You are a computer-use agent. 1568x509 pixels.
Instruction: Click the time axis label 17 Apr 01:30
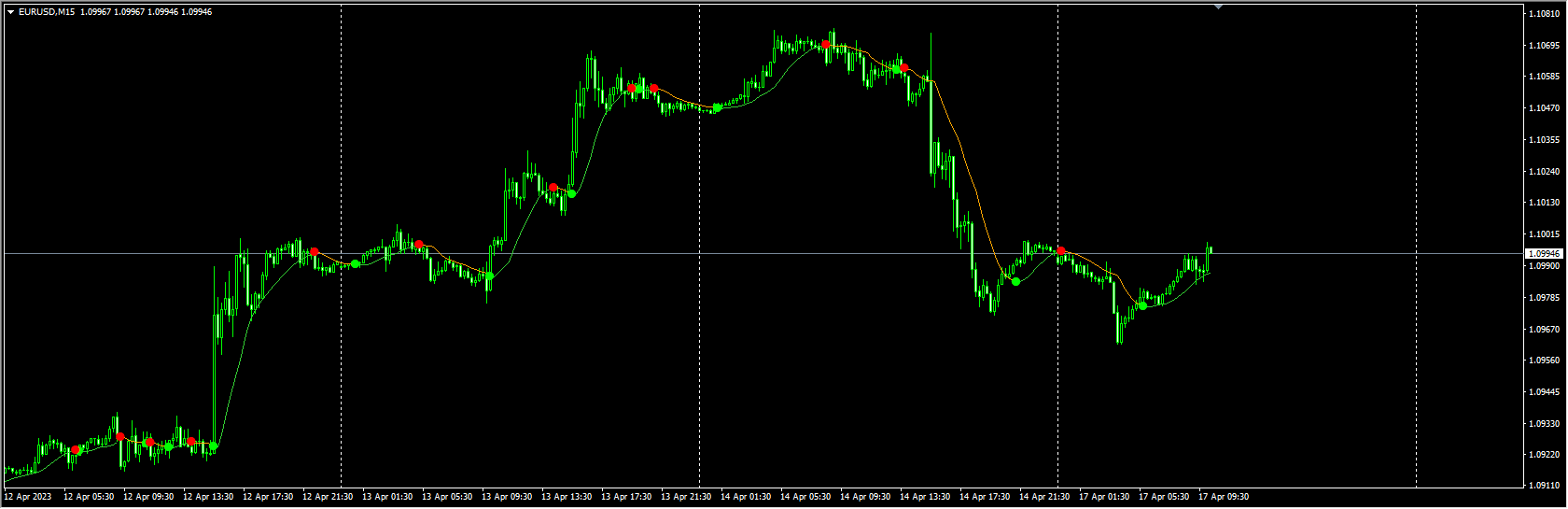pyautogui.click(x=1104, y=497)
